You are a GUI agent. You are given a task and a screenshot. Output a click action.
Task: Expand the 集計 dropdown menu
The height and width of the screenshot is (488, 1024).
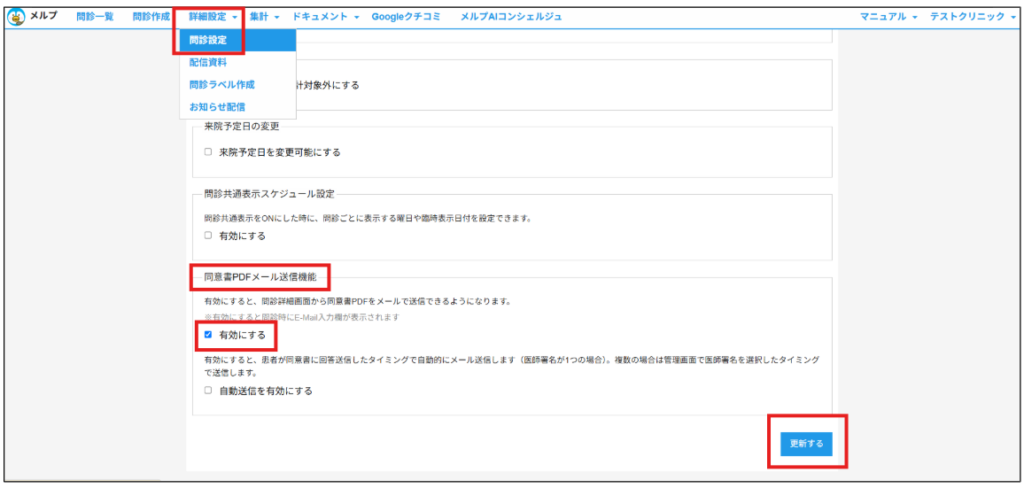[x=264, y=17]
